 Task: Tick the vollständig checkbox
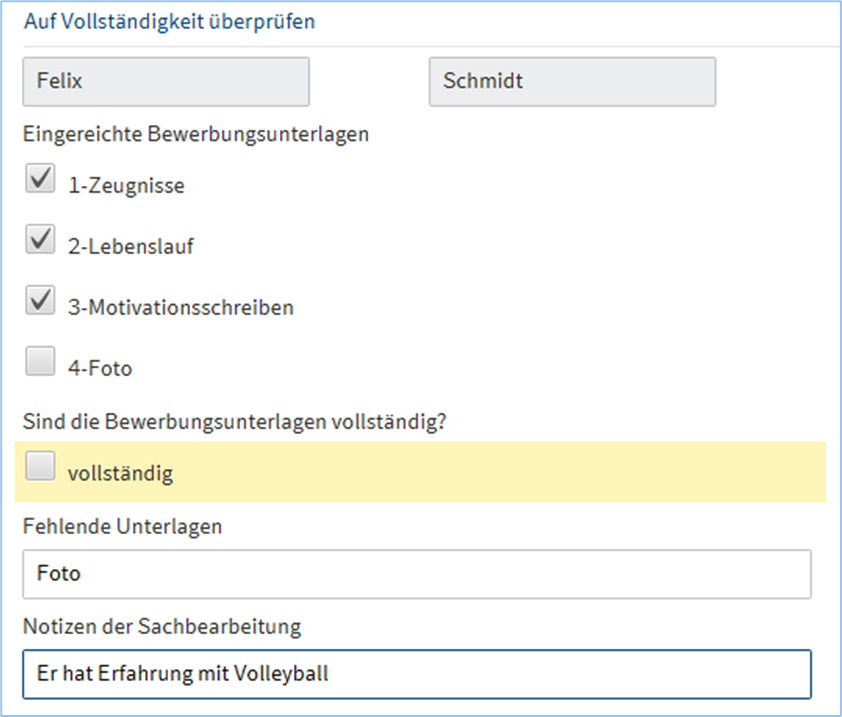click(40, 468)
